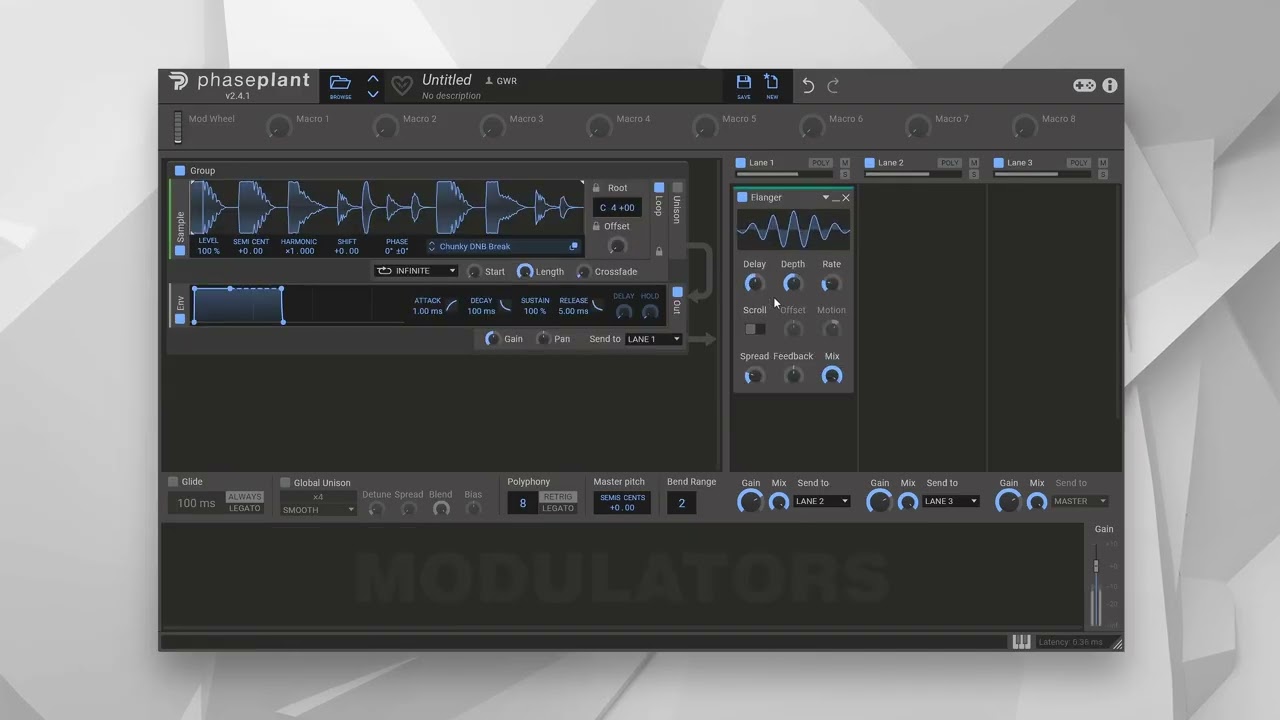The width and height of the screenshot is (1280, 720).
Task: Open the MIDI controller settings icon
Action: click(1084, 86)
